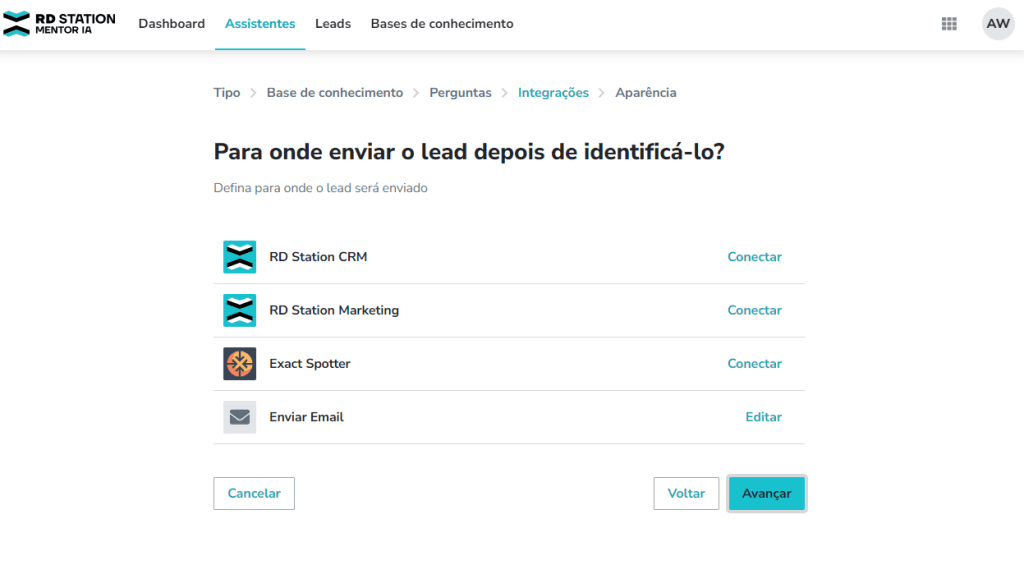The width and height of the screenshot is (1024, 588).
Task: Open the AW user avatar menu
Action: tap(998, 24)
